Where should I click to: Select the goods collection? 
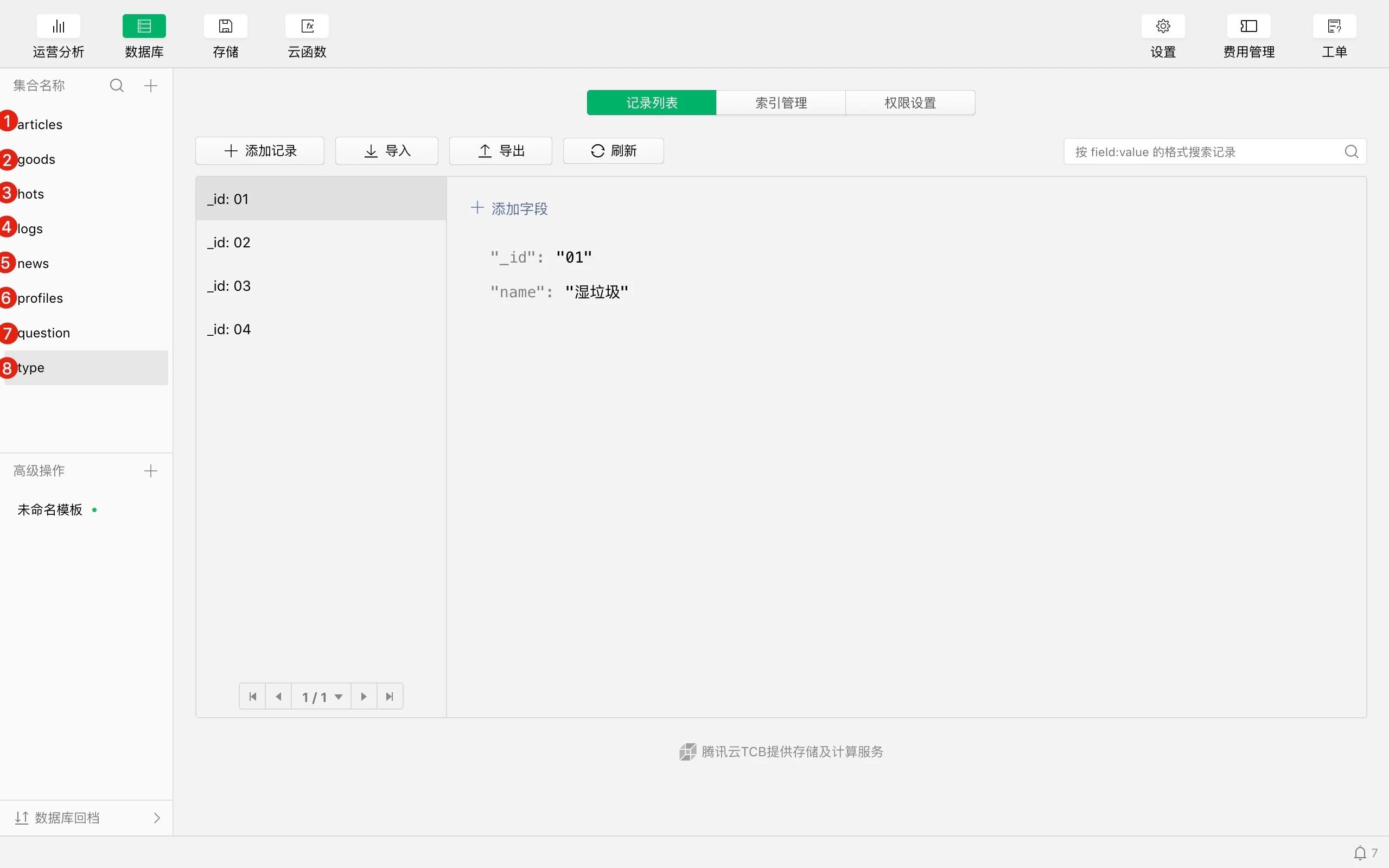[37, 159]
